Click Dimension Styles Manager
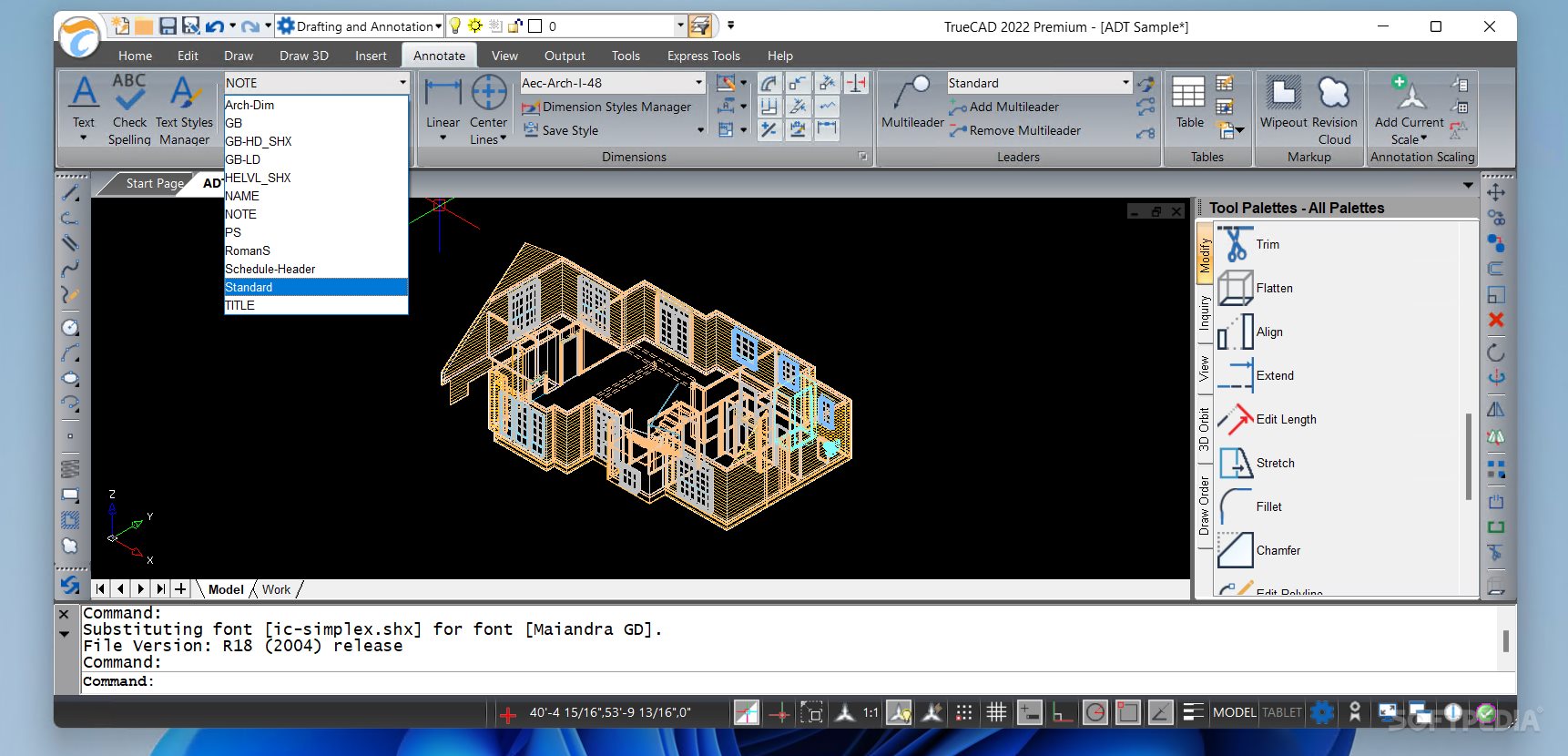This screenshot has height=756, width=1568. click(606, 107)
